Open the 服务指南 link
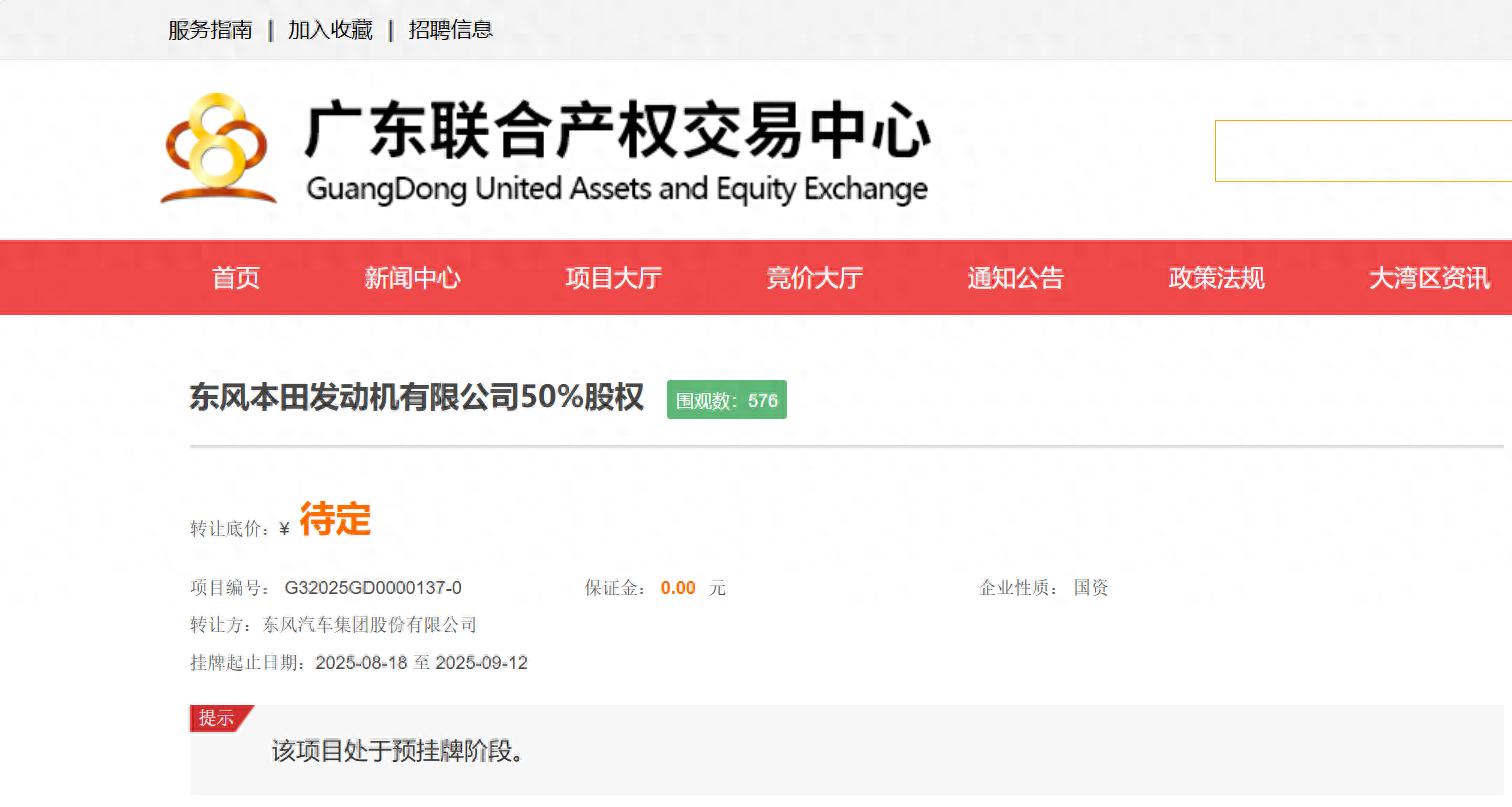 point(210,30)
